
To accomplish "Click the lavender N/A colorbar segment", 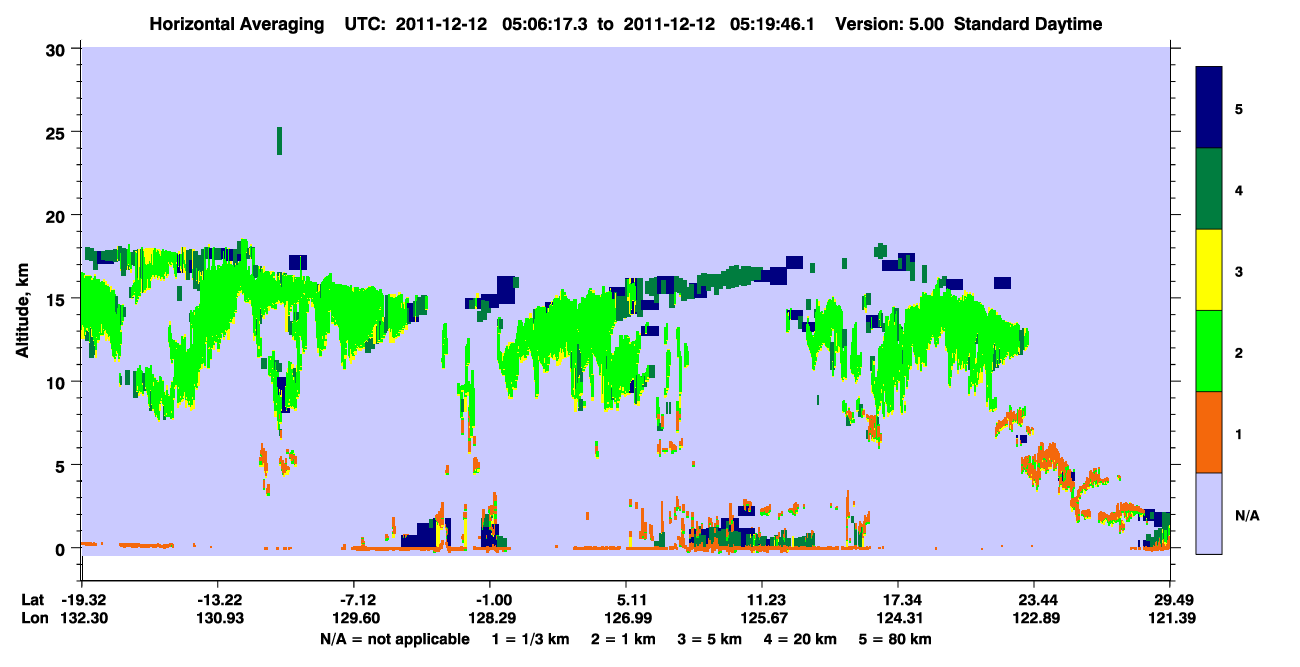I will point(1209,513).
